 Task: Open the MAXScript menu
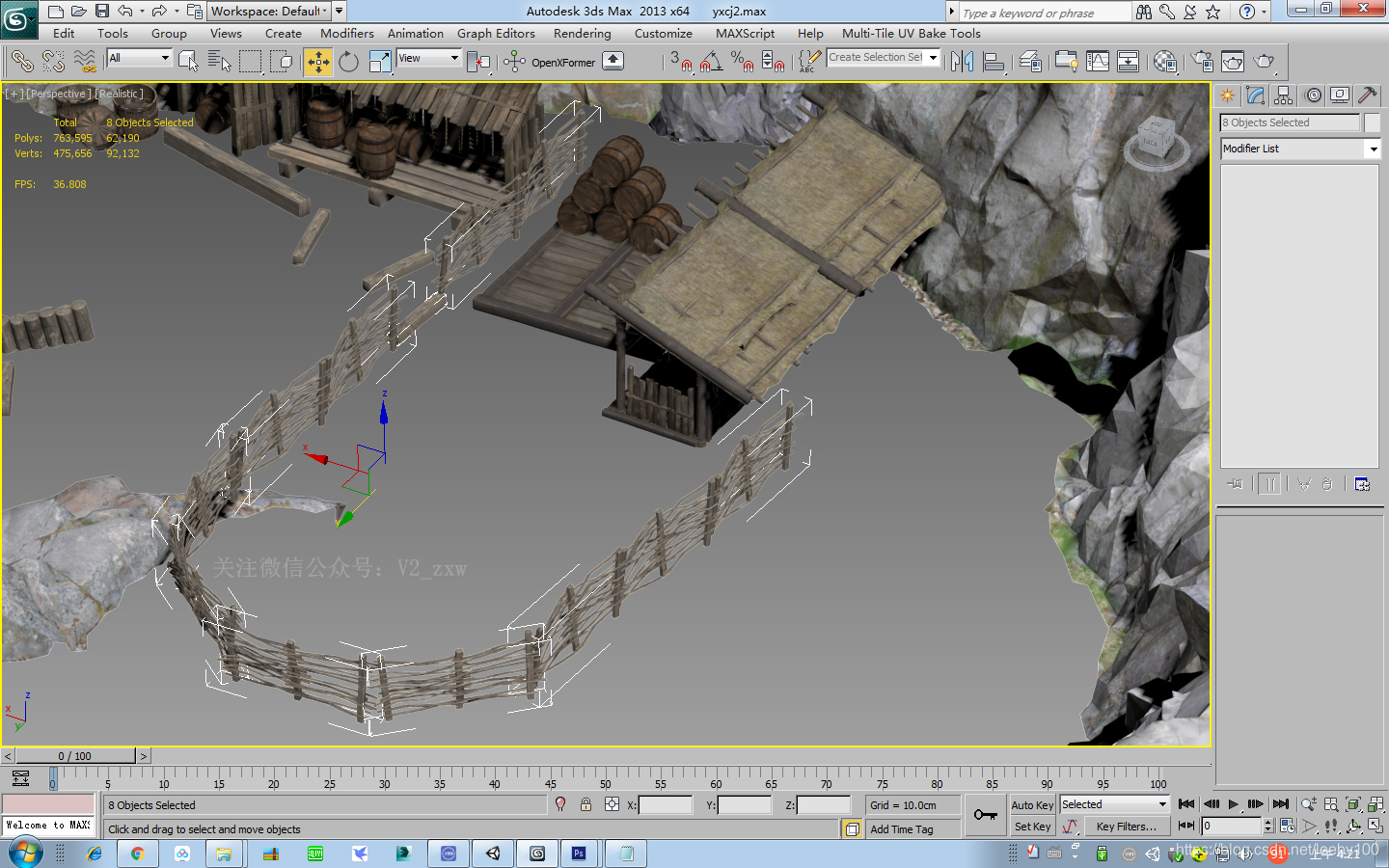click(x=745, y=33)
